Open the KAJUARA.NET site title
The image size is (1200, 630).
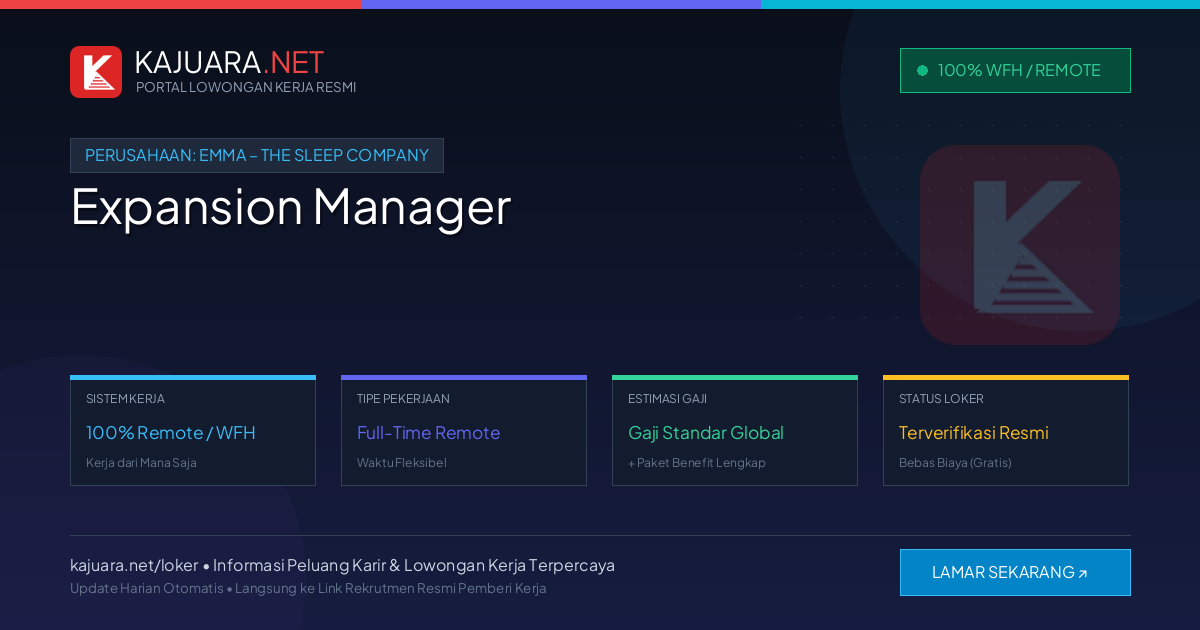pyautogui.click(x=229, y=62)
